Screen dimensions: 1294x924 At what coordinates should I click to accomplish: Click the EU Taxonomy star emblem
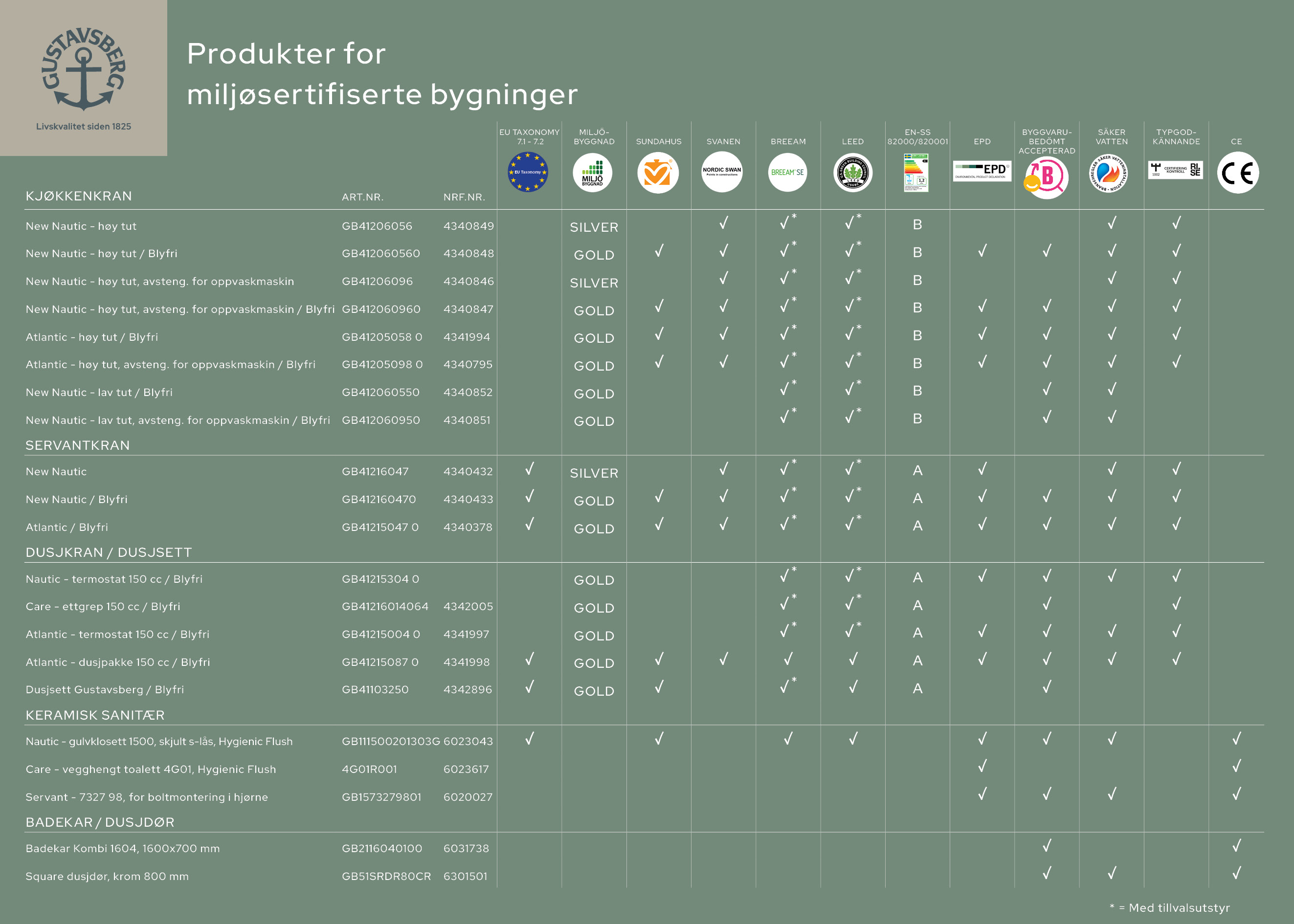[528, 172]
